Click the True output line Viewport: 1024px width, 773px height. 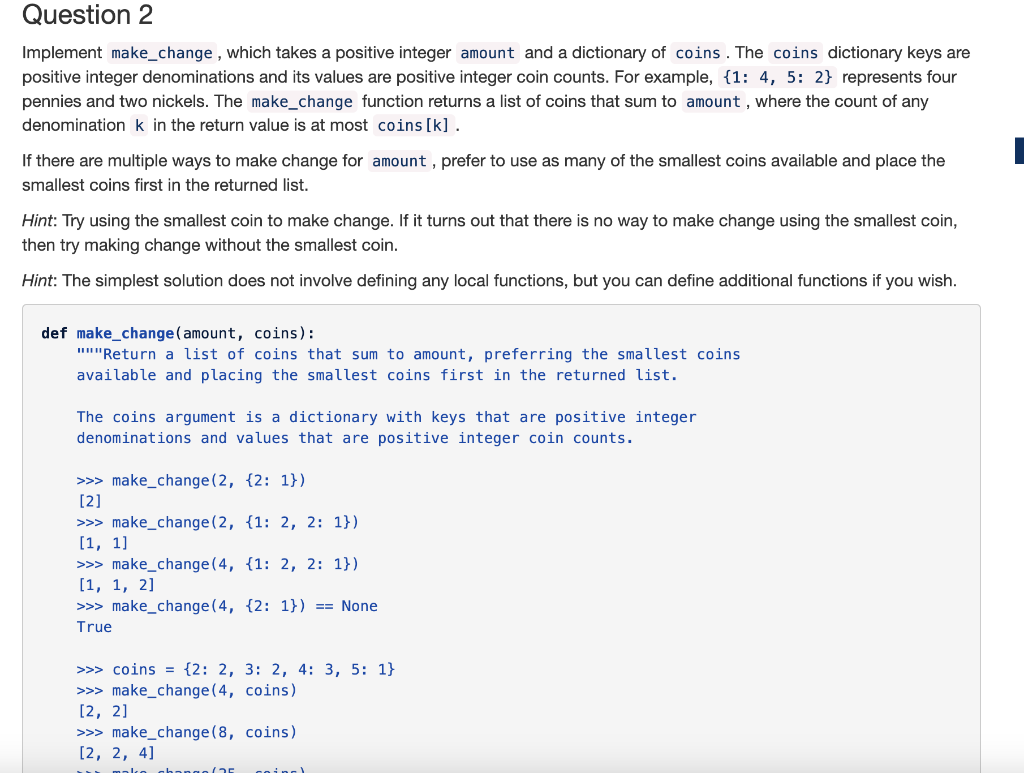pos(94,626)
